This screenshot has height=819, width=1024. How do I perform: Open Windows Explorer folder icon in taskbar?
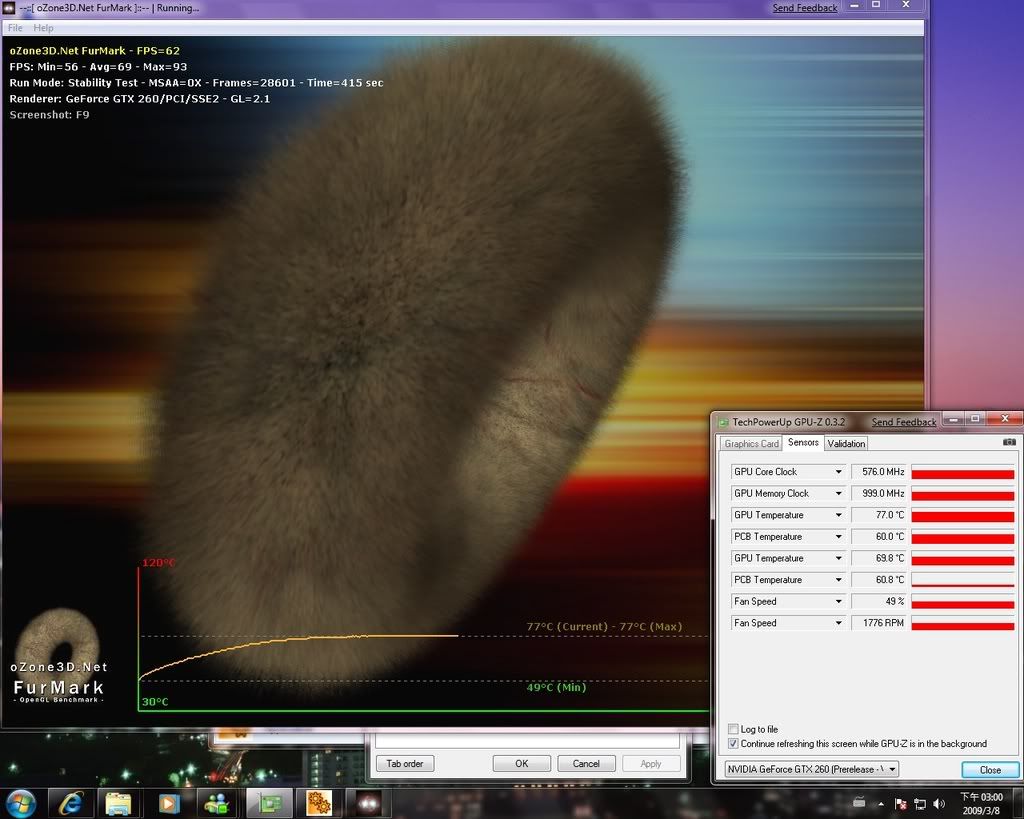[x=118, y=803]
